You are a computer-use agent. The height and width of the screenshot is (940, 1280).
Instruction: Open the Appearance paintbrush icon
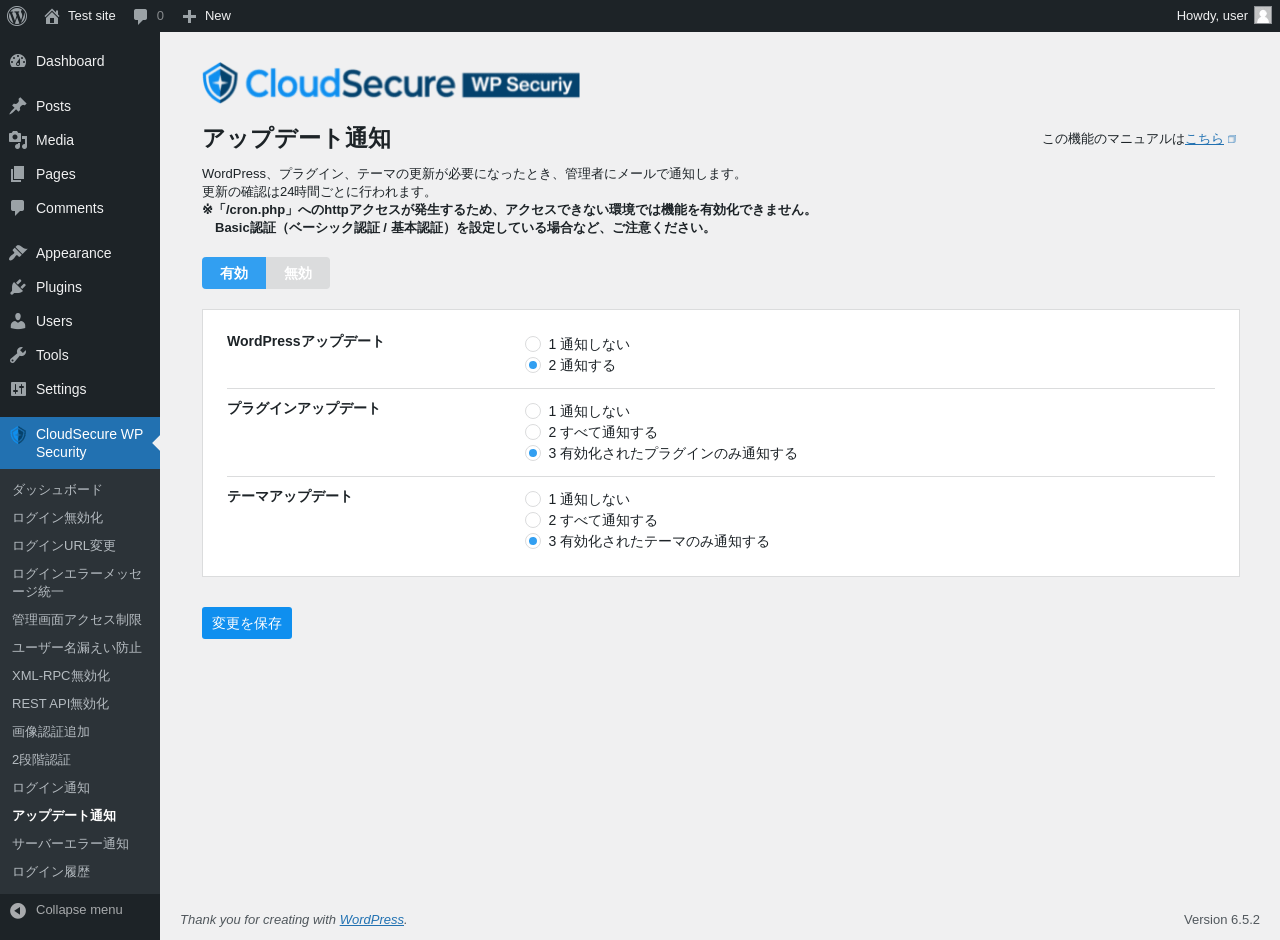[x=18, y=253]
